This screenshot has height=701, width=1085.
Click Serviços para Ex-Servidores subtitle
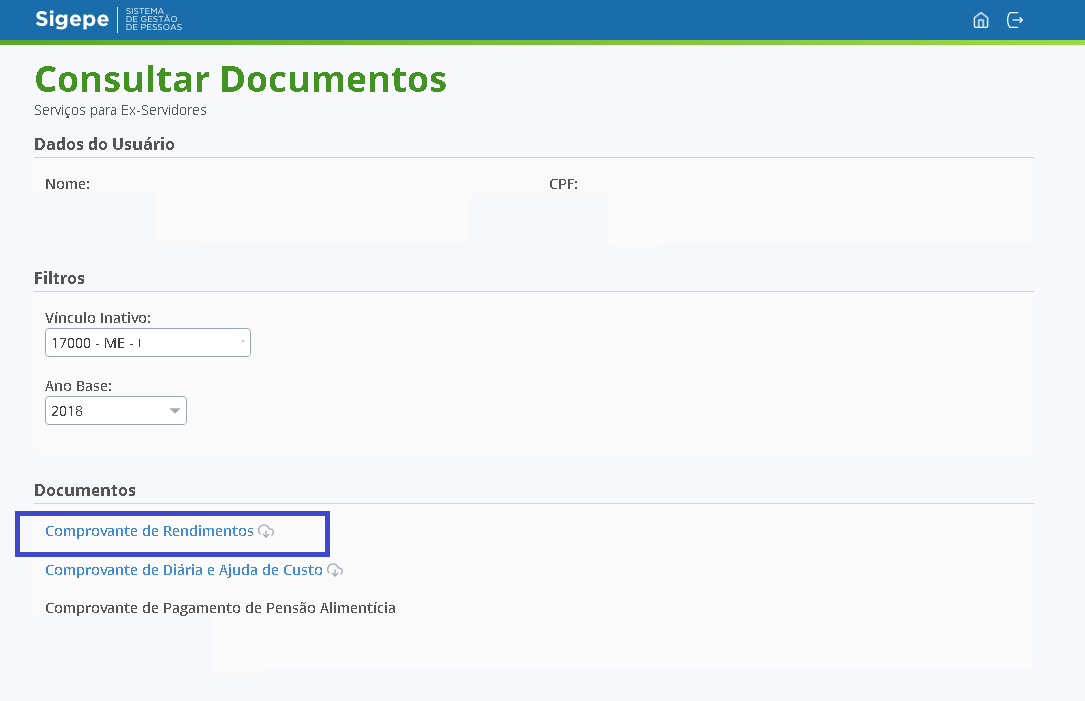tap(120, 110)
